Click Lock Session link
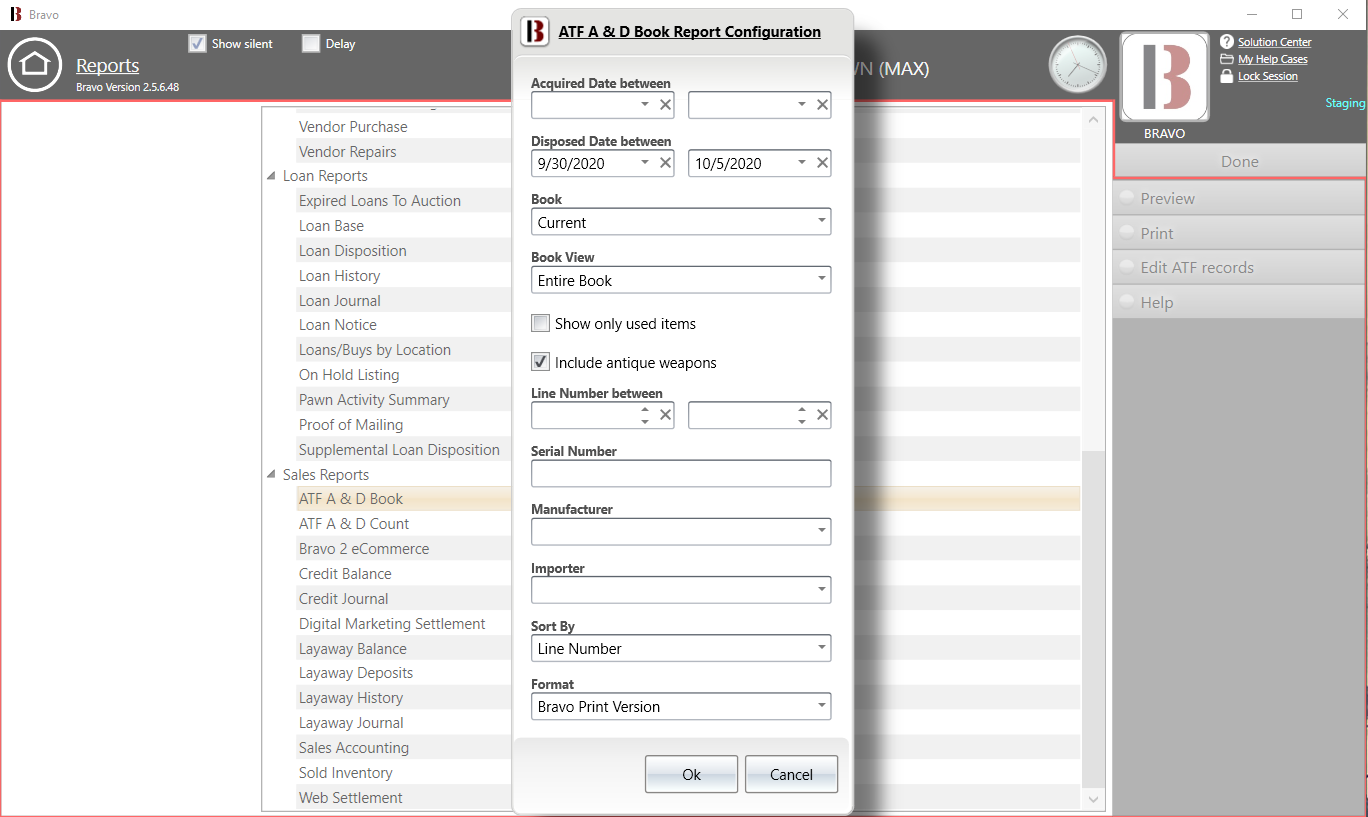The image size is (1368, 817). click(1267, 76)
